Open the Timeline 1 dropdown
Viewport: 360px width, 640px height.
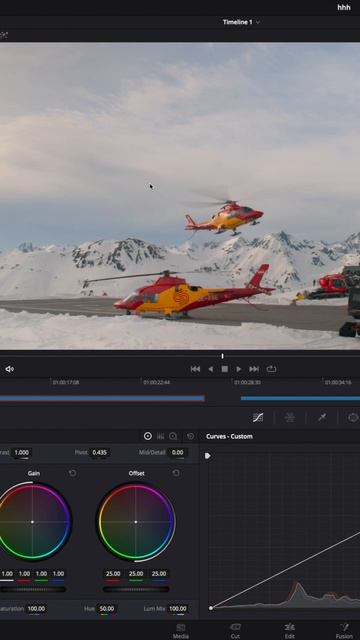[x=241, y=22]
